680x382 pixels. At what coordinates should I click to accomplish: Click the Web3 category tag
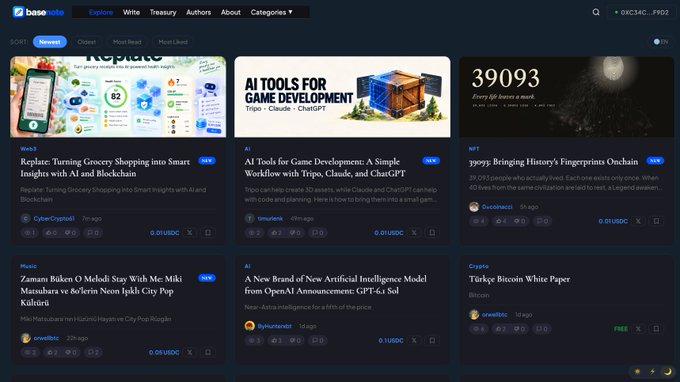click(28, 149)
